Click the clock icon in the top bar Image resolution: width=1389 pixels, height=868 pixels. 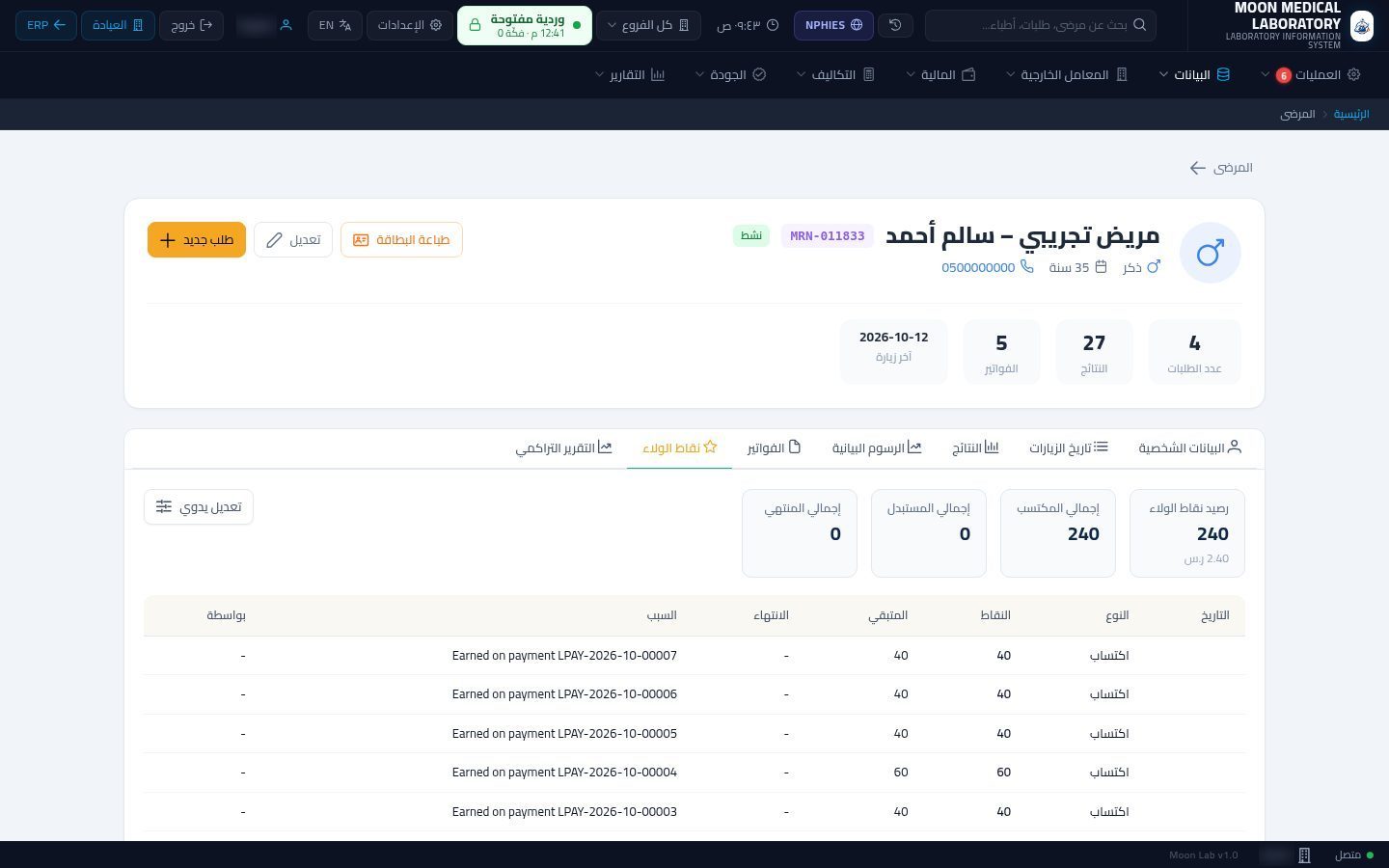[773, 25]
